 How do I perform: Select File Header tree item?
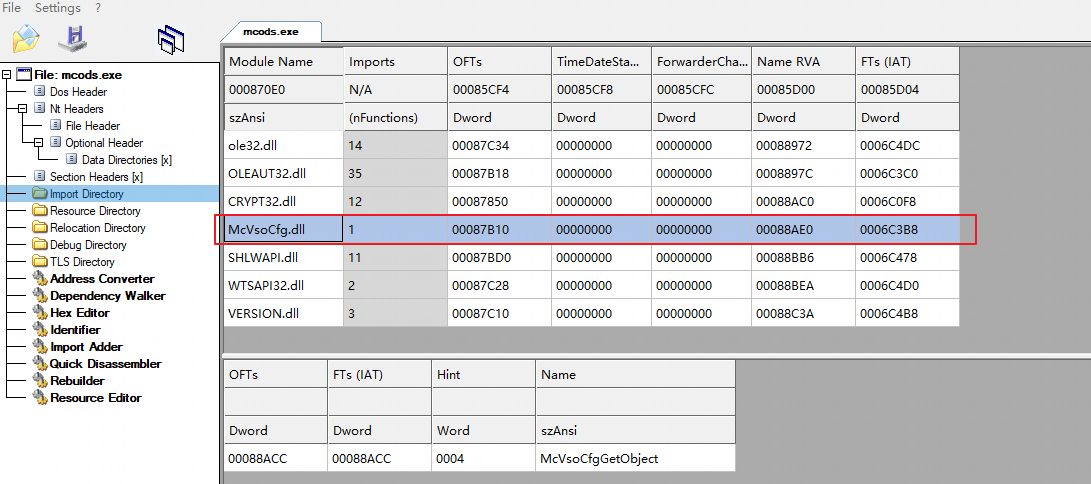point(93,126)
